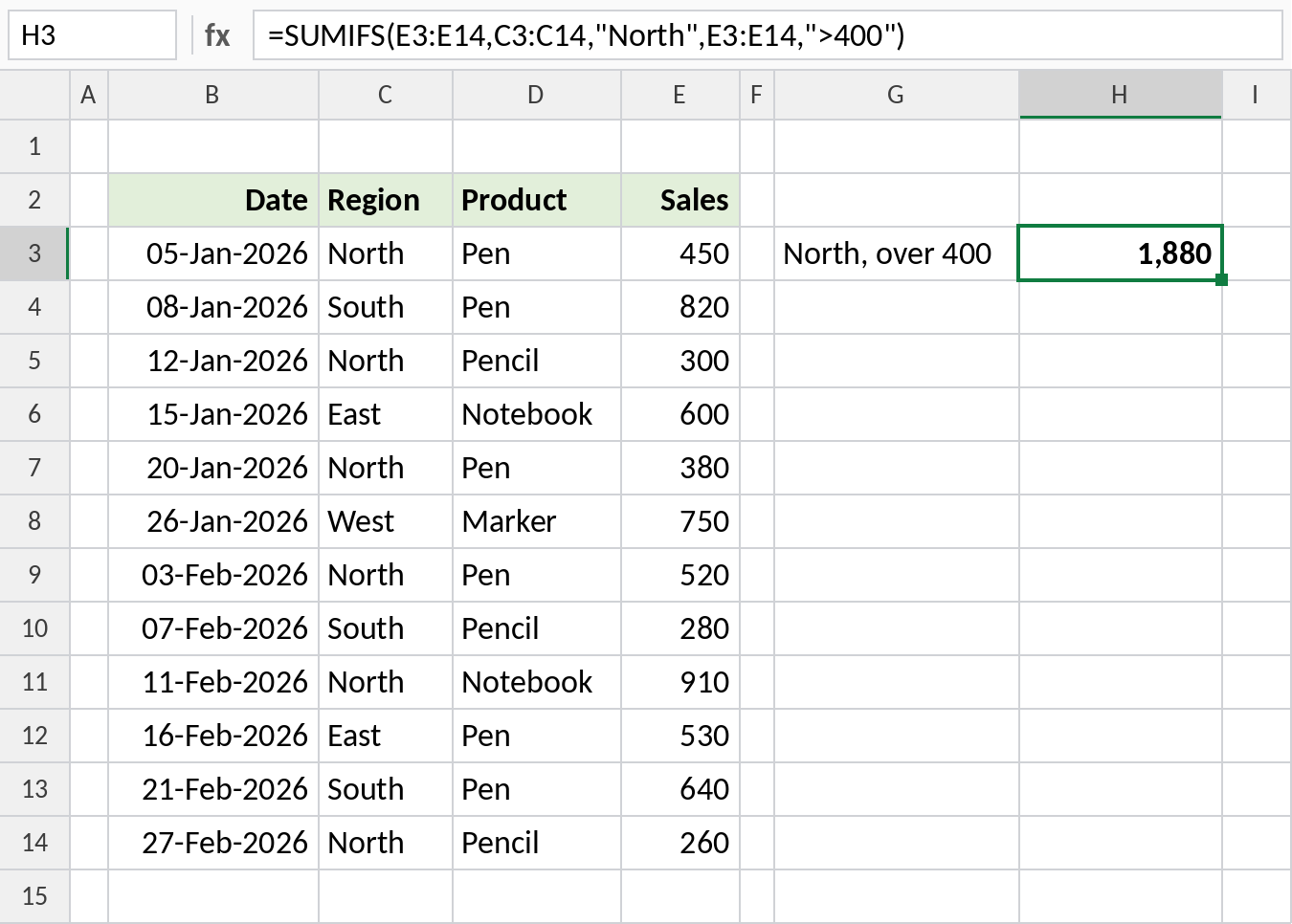This screenshot has height=924, width=1292.
Task: Select column A header
Action: (89, 95)
